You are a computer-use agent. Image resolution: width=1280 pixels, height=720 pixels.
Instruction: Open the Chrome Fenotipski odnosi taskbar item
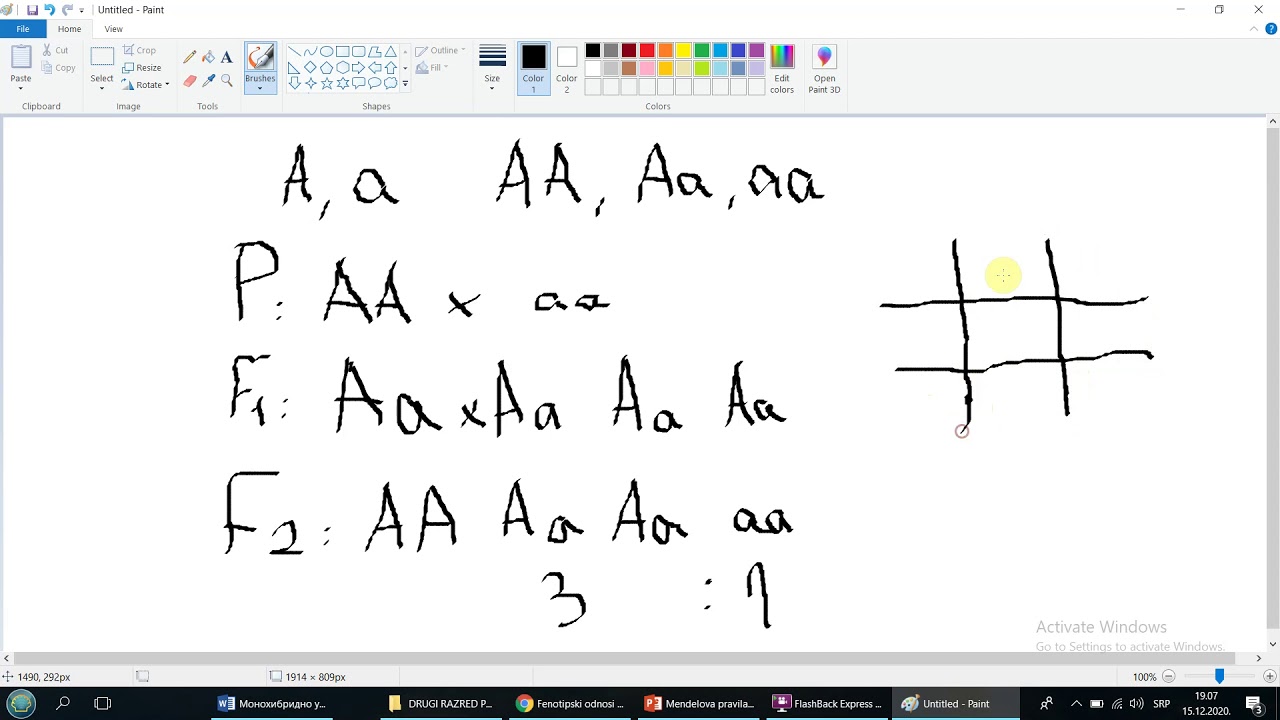573,704
